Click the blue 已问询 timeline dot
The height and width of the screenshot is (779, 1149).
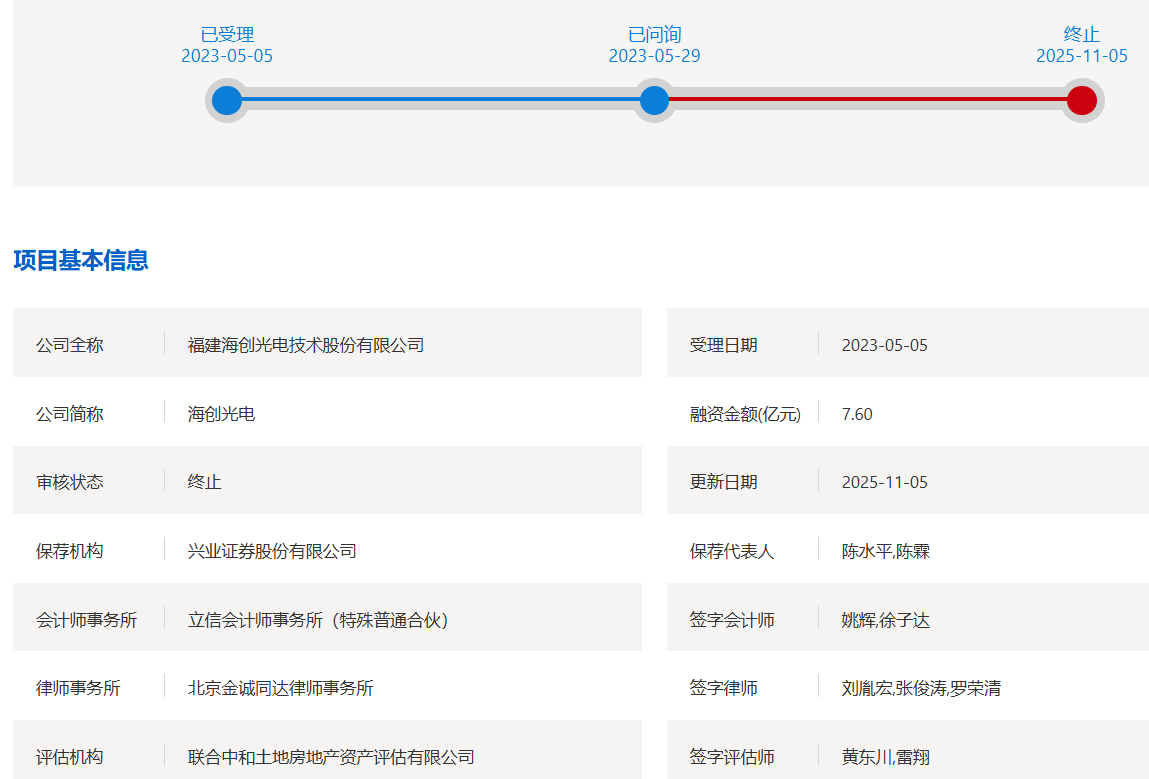click(x=654, y=101)
